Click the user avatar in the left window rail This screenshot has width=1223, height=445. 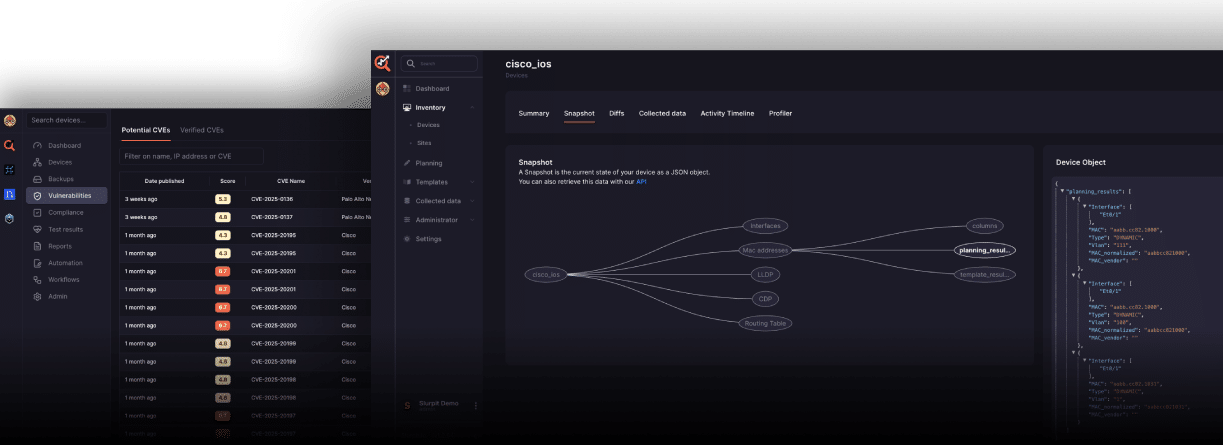[x=10, y=122]
